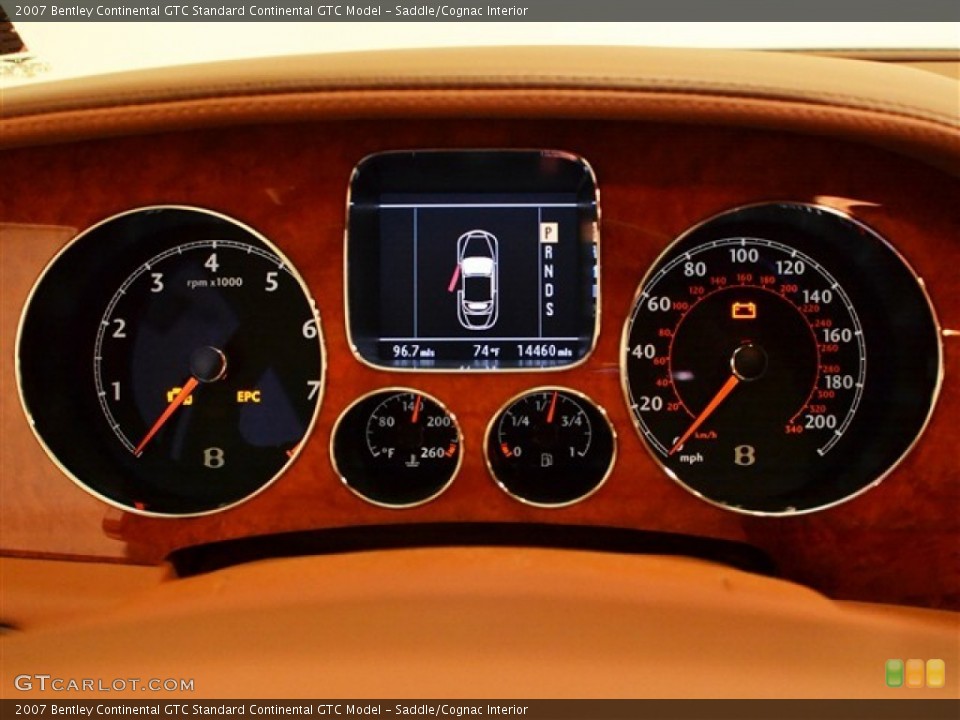Viewport: 960px width, 720px height.
Task: Click the 200 mph mark on speedometer
Action: pyautogui.click(x=820, y=422)
